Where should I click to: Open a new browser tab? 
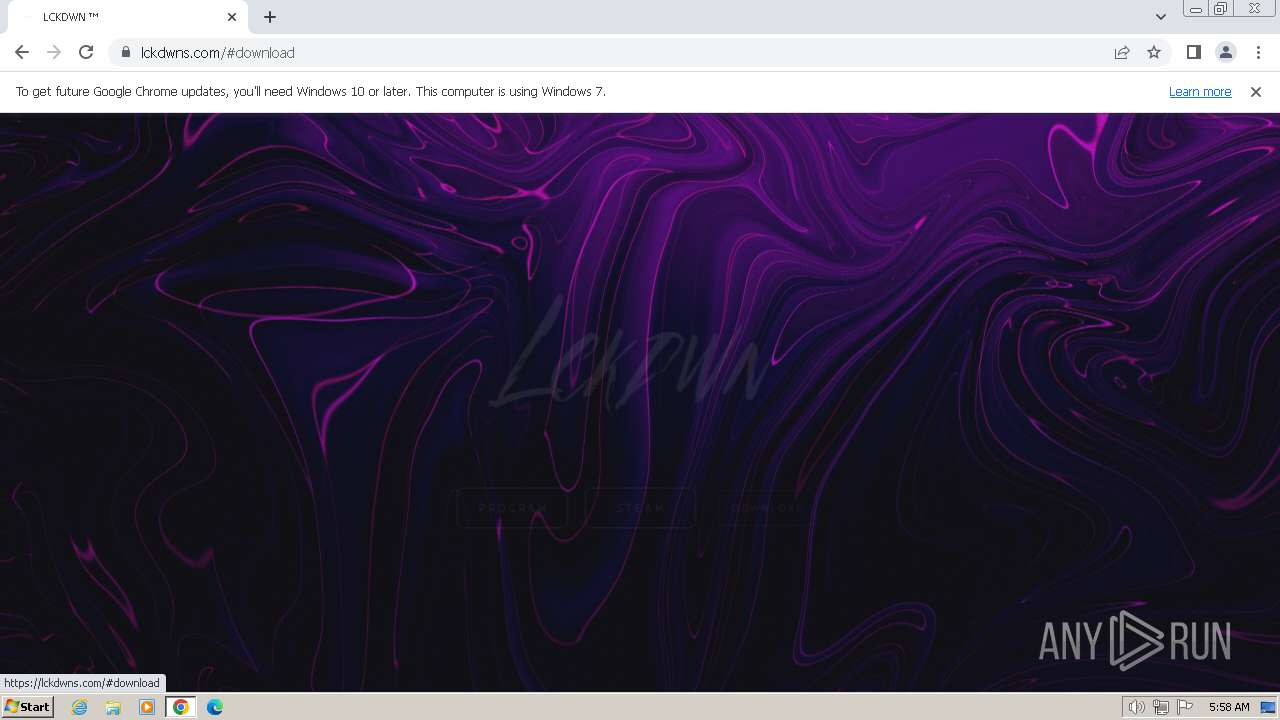tap(270, 17)
